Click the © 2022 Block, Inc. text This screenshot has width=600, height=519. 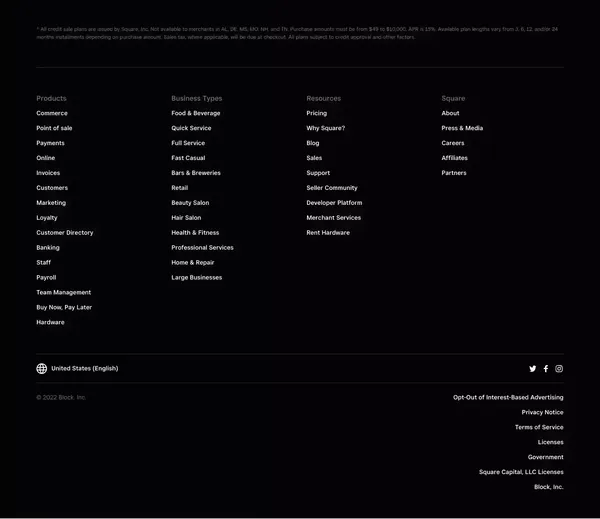[61, 398]
